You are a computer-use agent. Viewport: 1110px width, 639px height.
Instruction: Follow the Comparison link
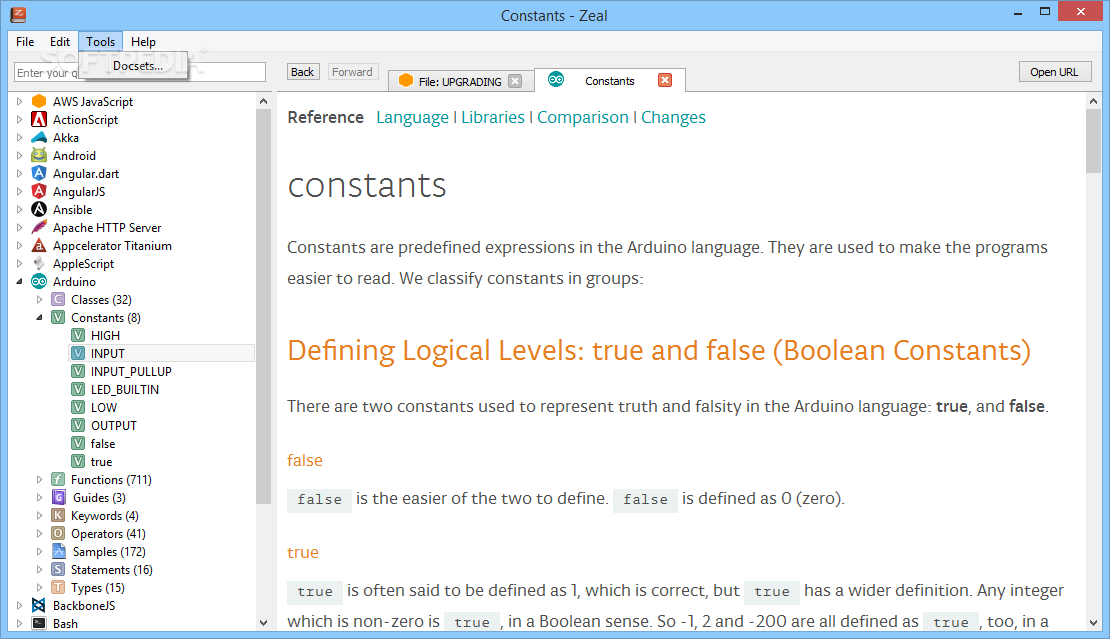pyautogui.click(x=583, y=117)
